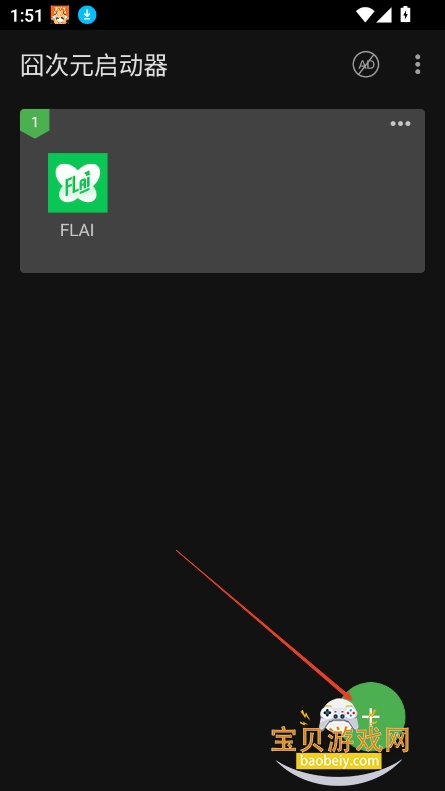Screen dimensions: 445x791
Task: Tap the Wi-Fi status icon
Action: tap(365, 15)
